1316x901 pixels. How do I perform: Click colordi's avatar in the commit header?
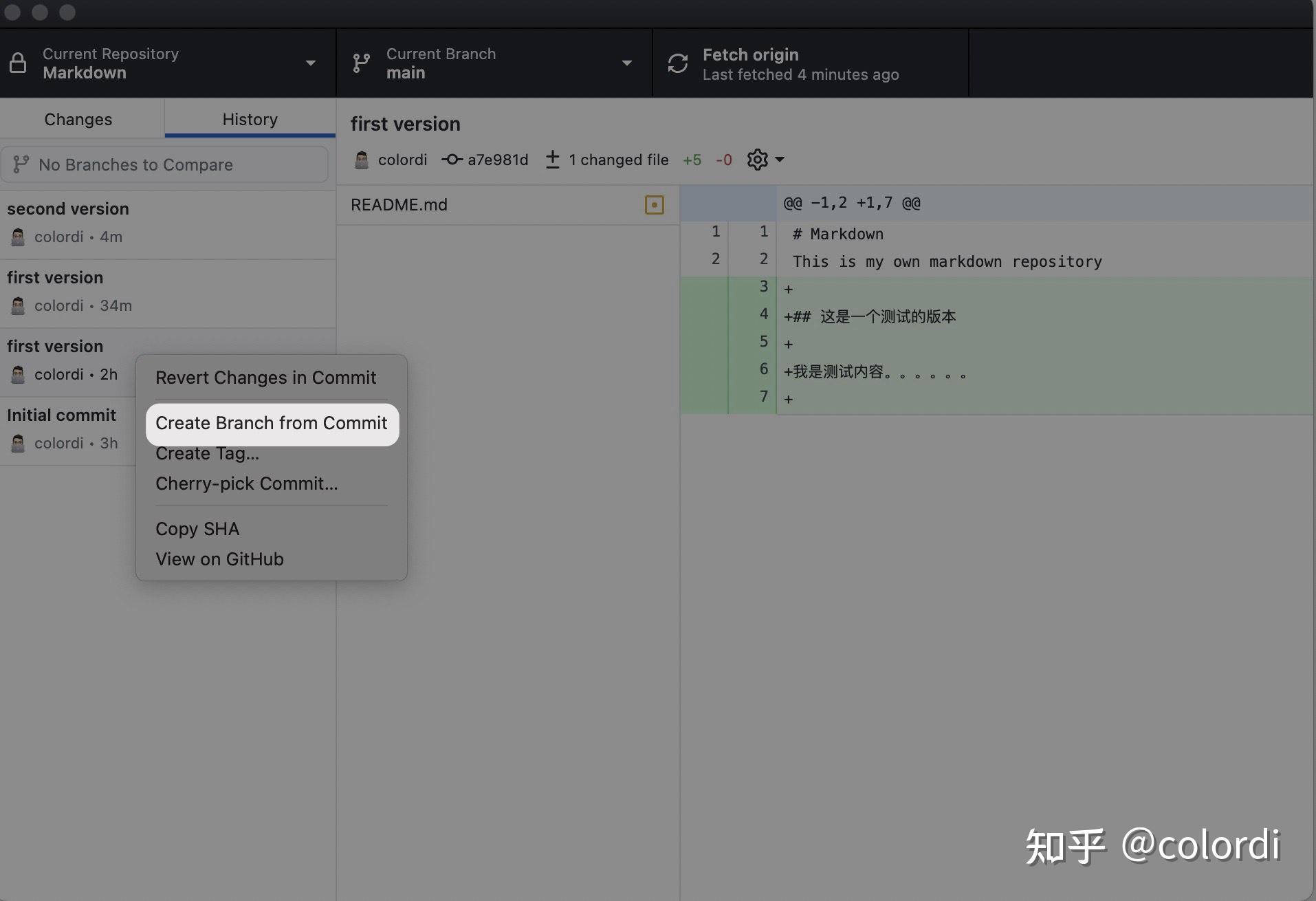click(361, 160)
